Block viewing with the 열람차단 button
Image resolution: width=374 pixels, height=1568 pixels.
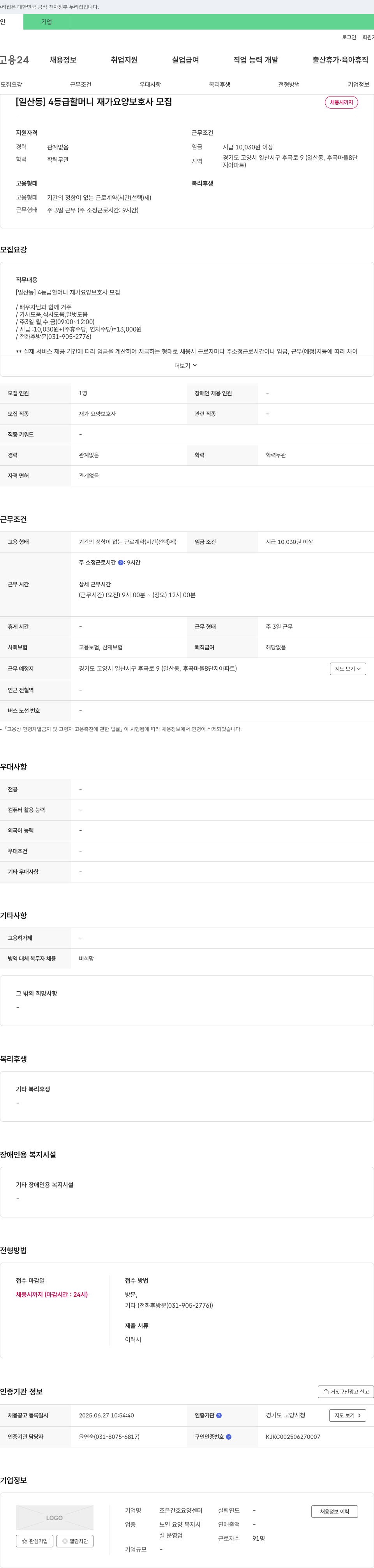[75, 1541]
